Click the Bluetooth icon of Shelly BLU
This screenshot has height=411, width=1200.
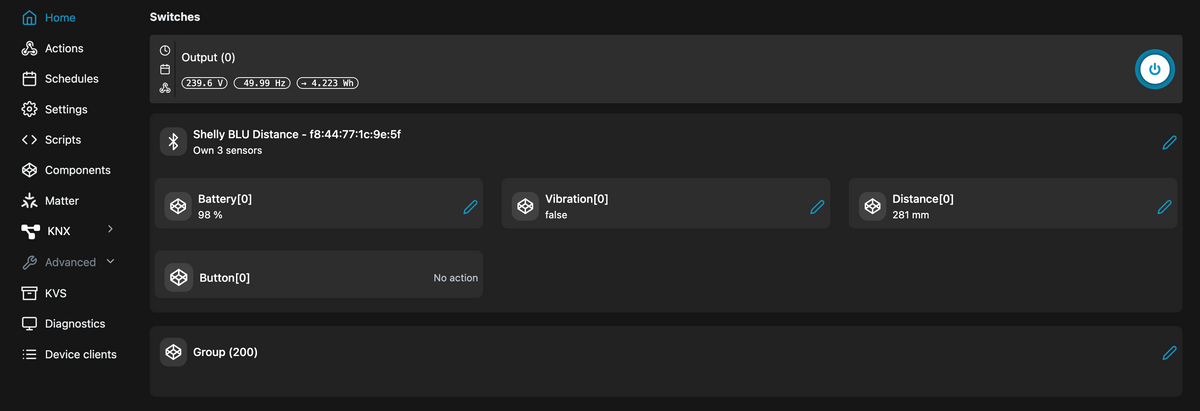pyautogui.click(x=173, y=142)
